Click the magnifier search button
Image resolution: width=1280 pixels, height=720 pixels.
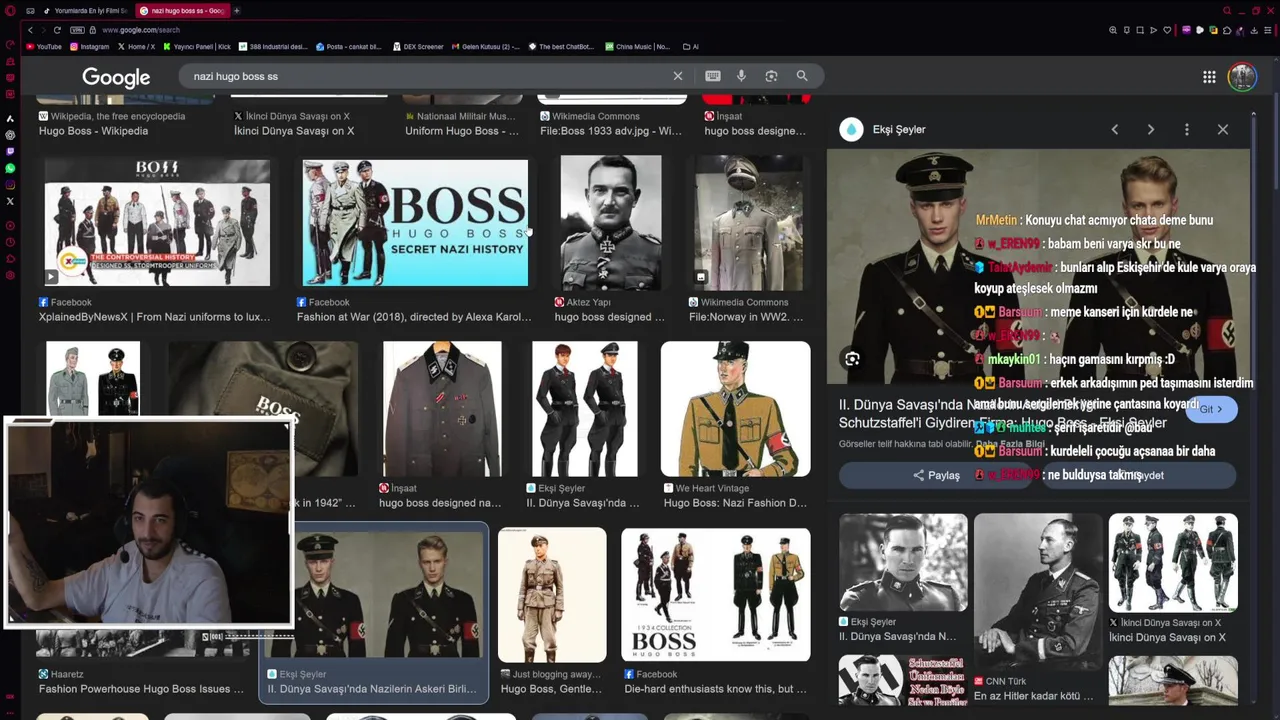(802, 76)
